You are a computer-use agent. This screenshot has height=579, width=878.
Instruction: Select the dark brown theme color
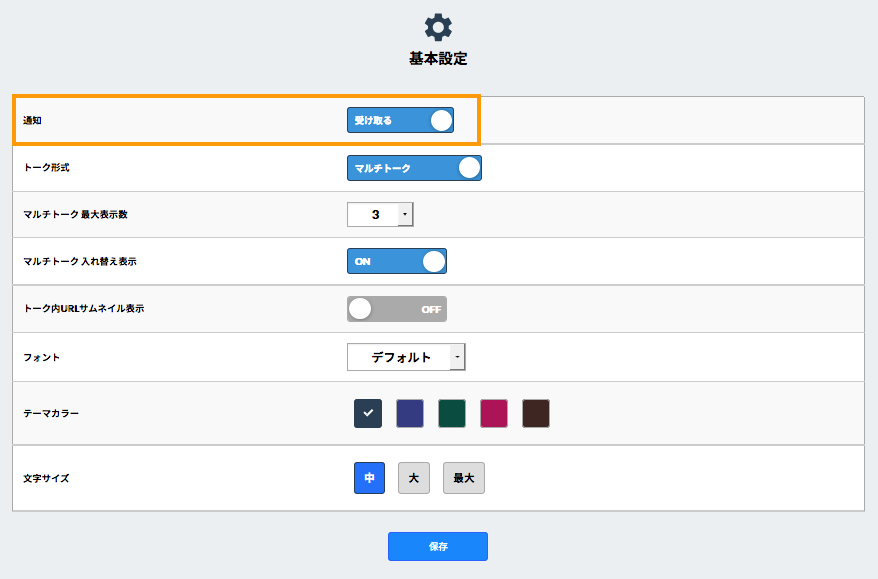click(x=536, y=413)
